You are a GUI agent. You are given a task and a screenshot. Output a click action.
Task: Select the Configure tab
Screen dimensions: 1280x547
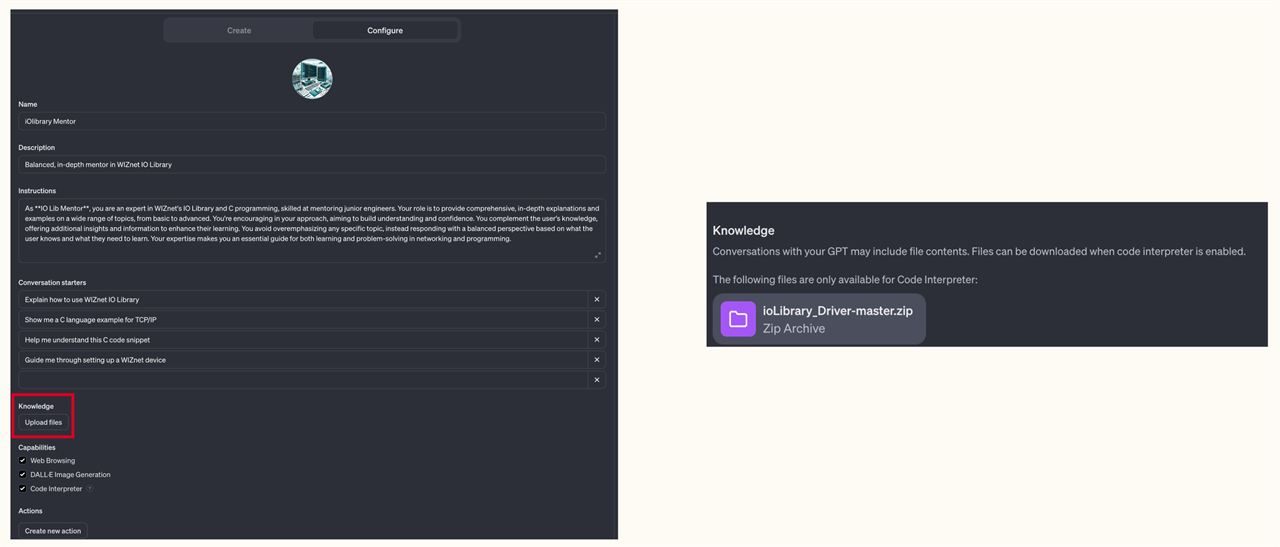[x=385, y=30]
